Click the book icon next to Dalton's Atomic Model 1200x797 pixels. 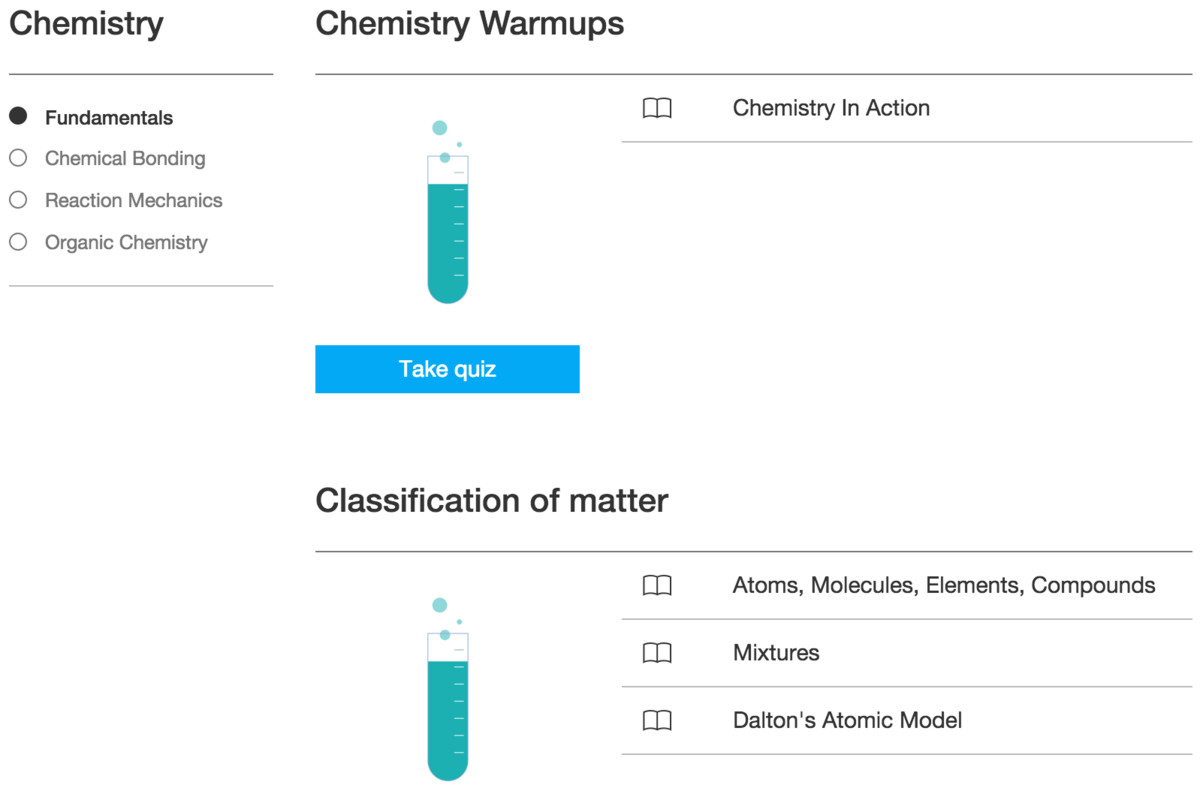(x=657, y=720)
